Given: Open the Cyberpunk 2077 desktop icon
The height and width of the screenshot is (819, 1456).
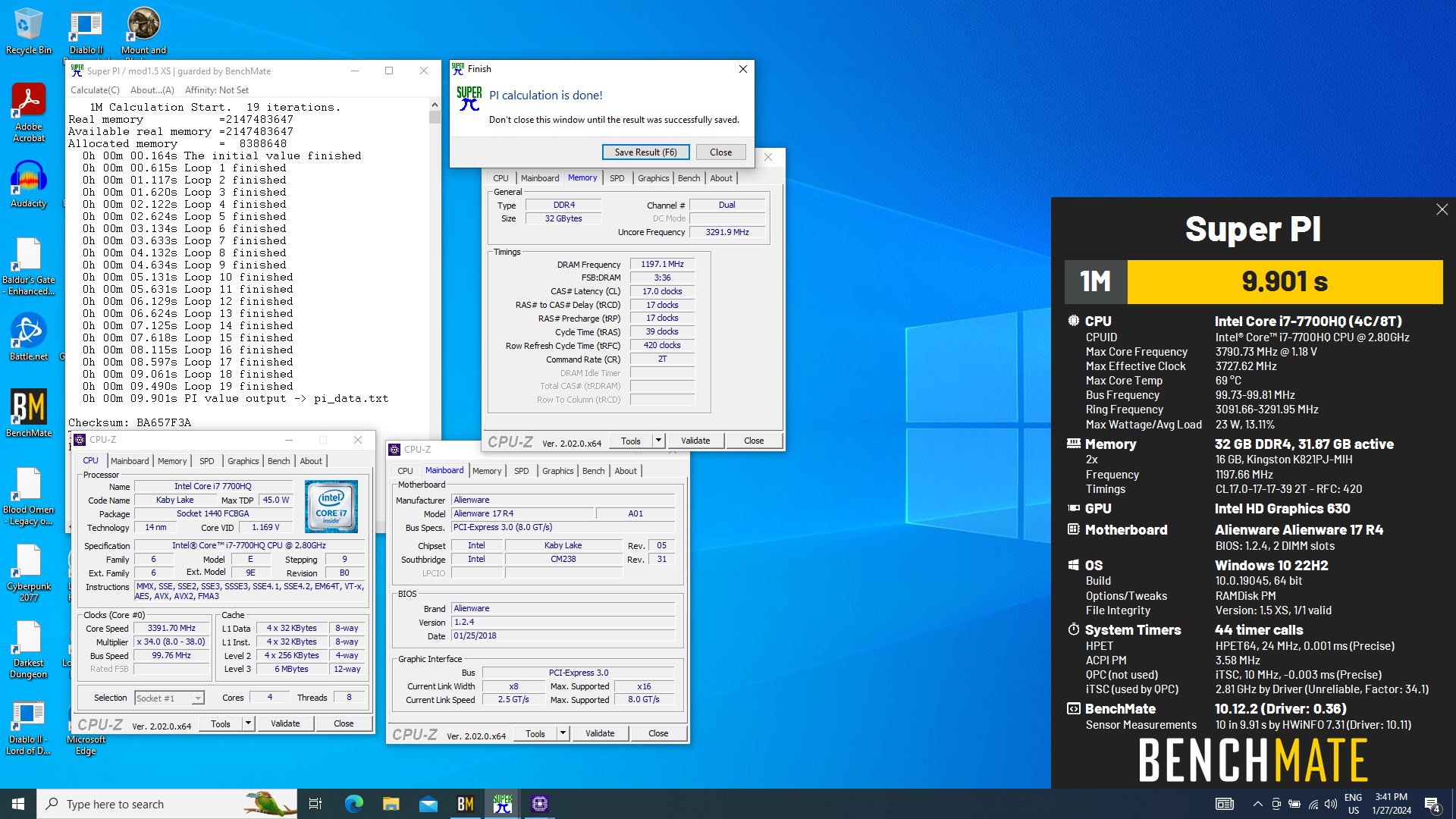Looking at the screenshot, I should click(29, 573).
